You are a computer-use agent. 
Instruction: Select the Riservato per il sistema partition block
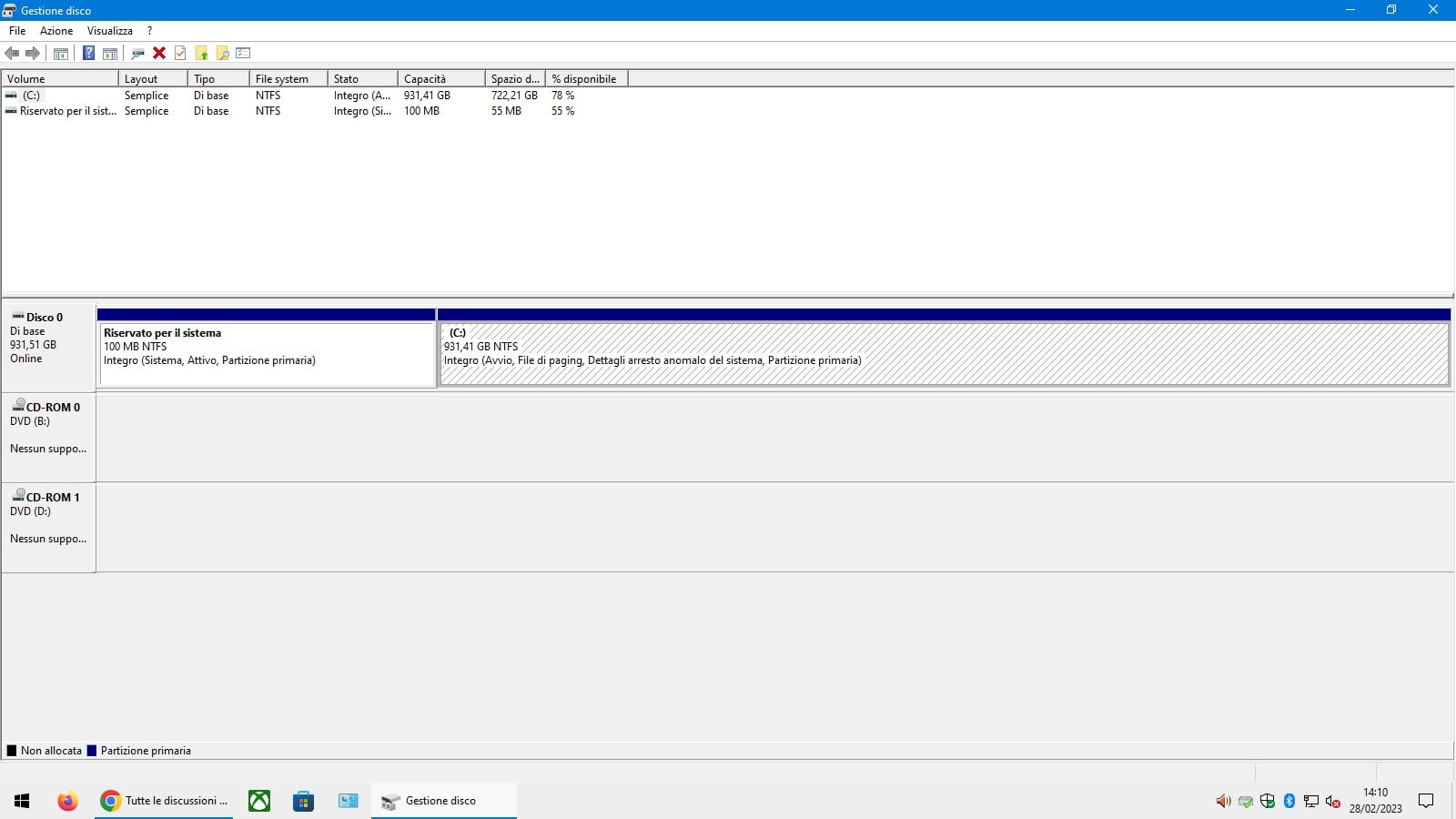[x=267, y=349]
